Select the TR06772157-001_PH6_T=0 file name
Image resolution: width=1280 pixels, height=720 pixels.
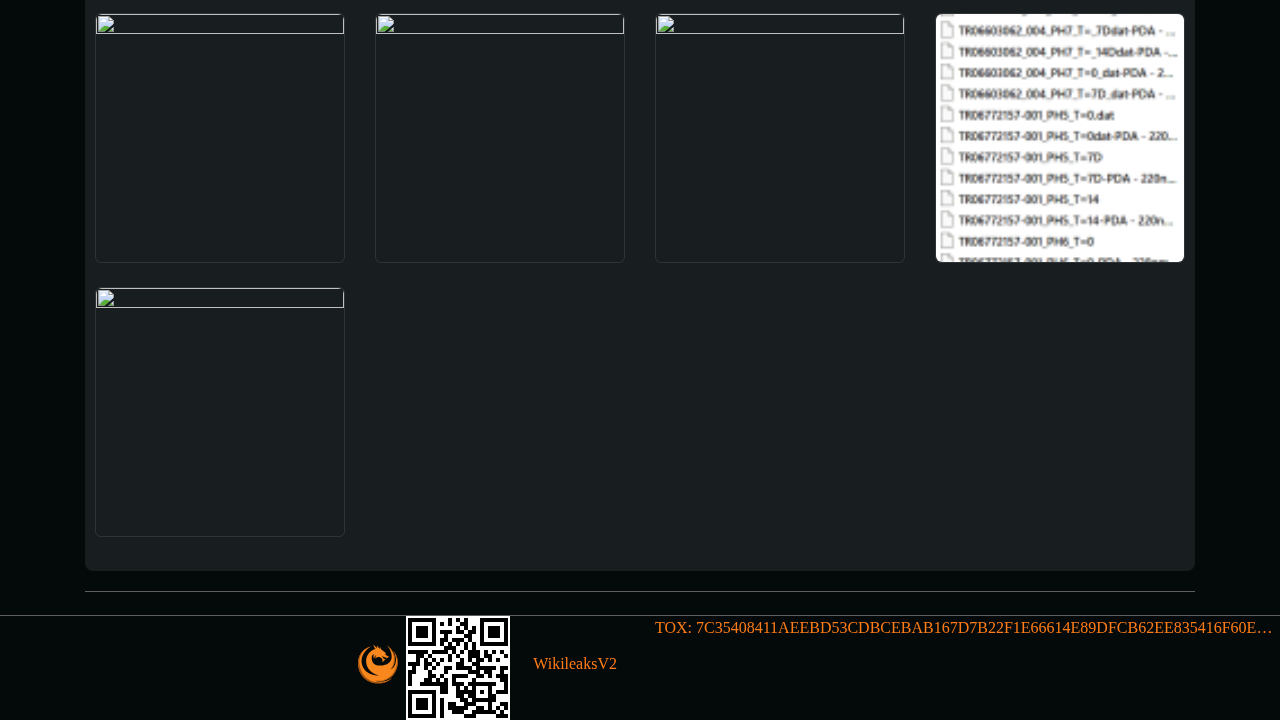1026,241
